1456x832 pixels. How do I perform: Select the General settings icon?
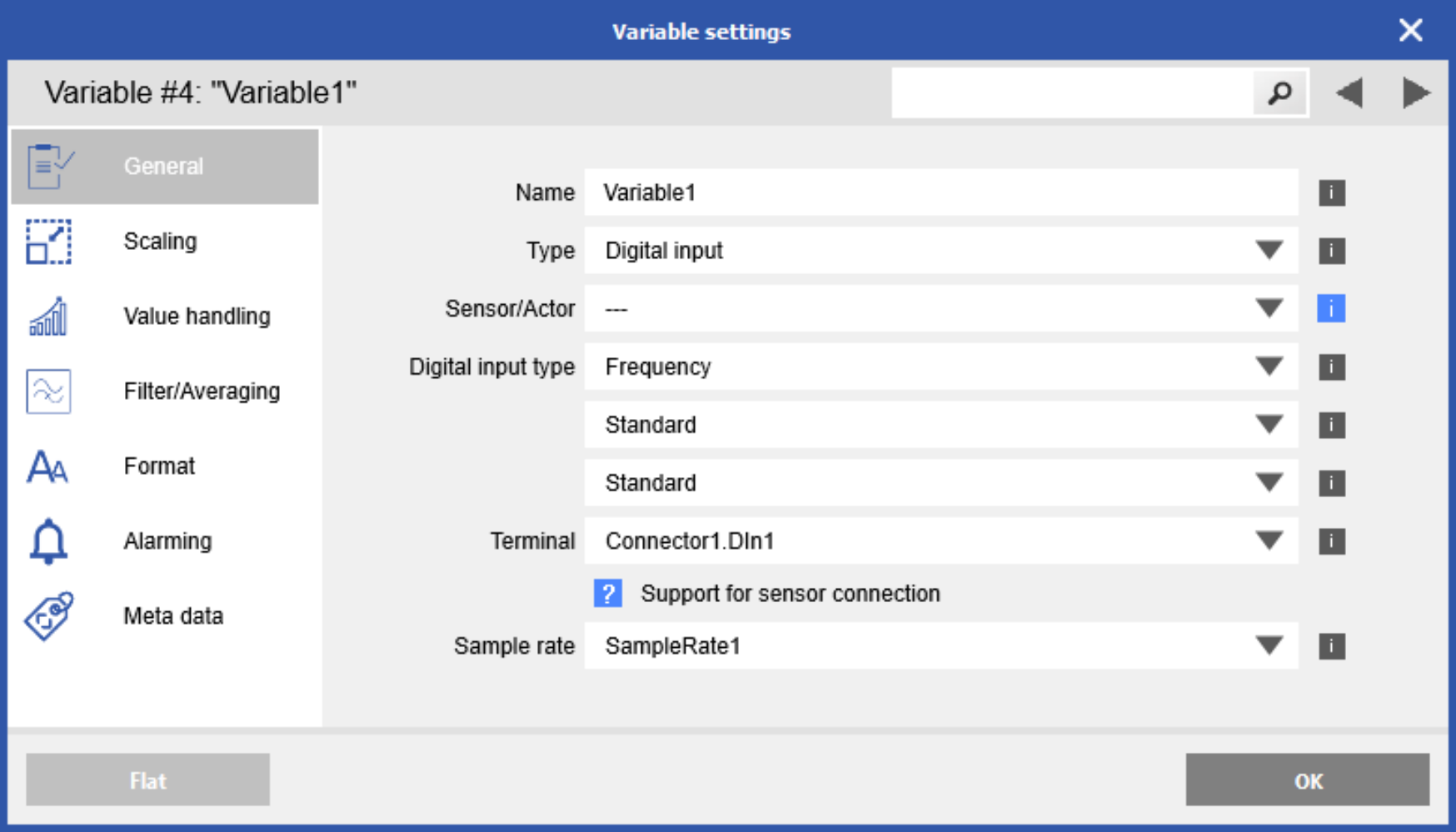point(47,163)
